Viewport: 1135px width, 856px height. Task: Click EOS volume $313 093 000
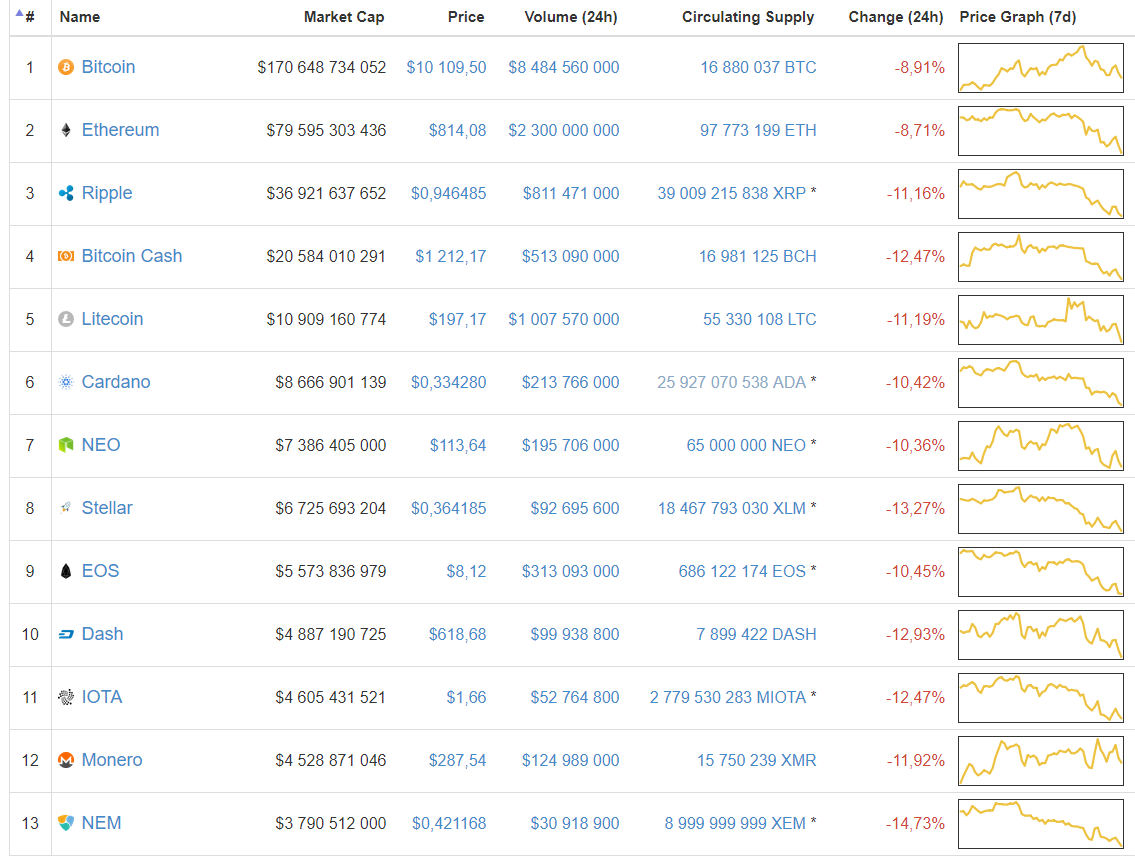point(570,572)
